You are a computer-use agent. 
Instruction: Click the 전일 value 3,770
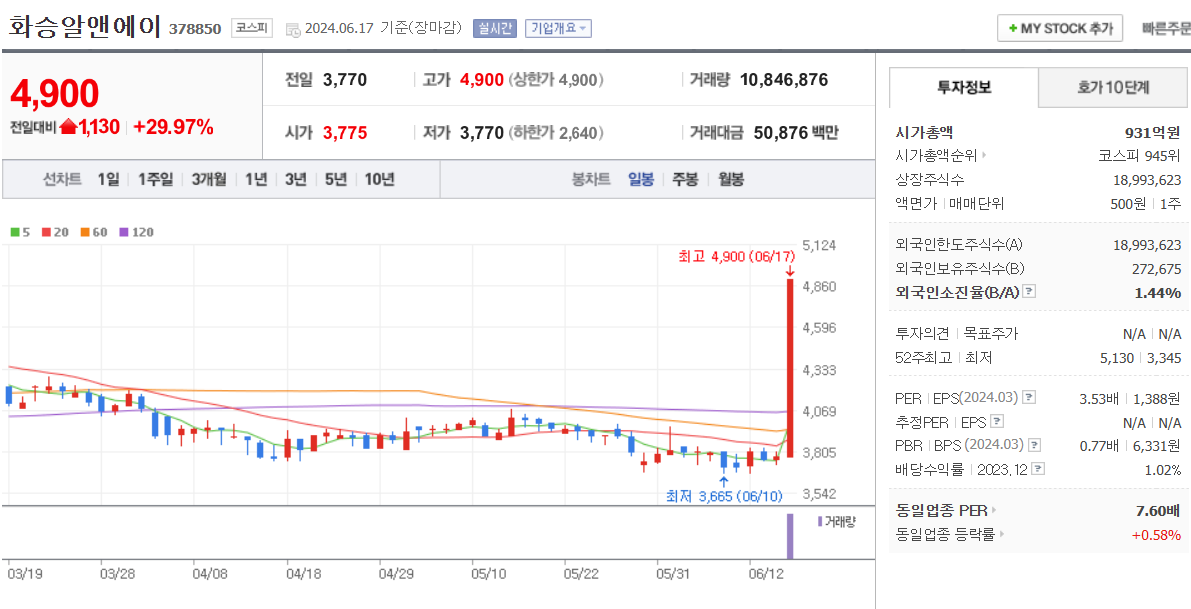click(345, 80)
